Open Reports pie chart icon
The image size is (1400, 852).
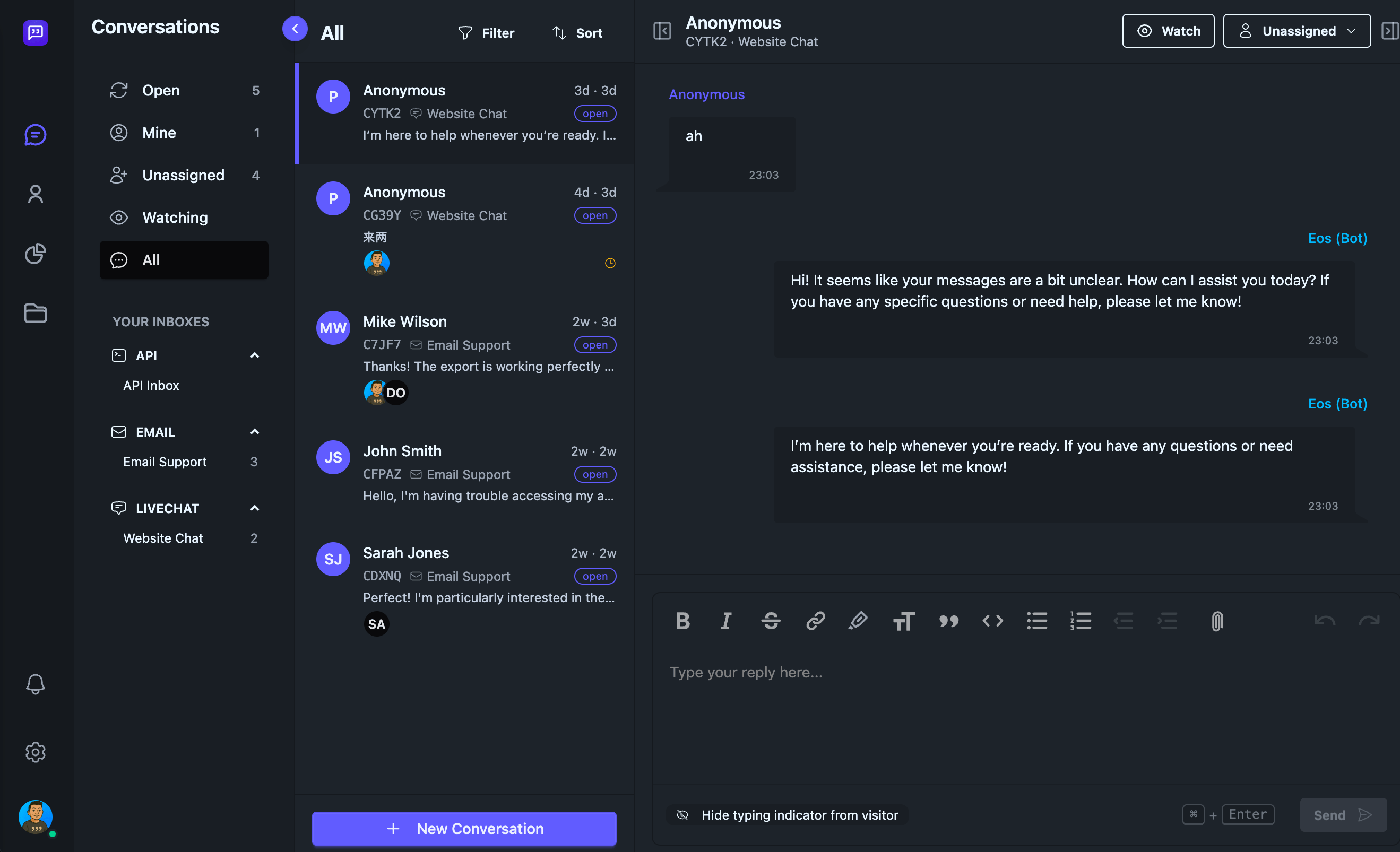(x=35, y=254)
